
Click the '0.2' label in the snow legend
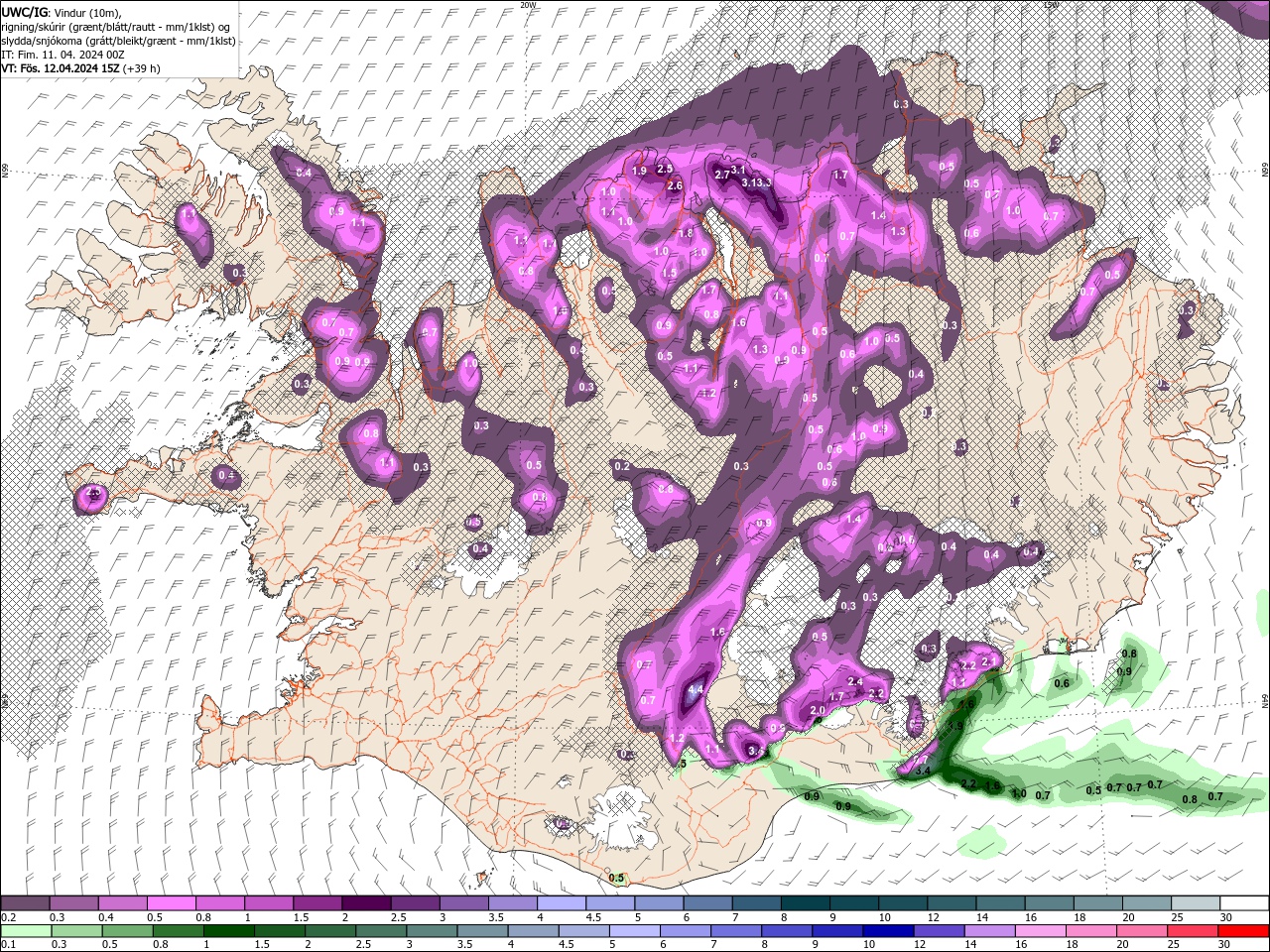8,917
